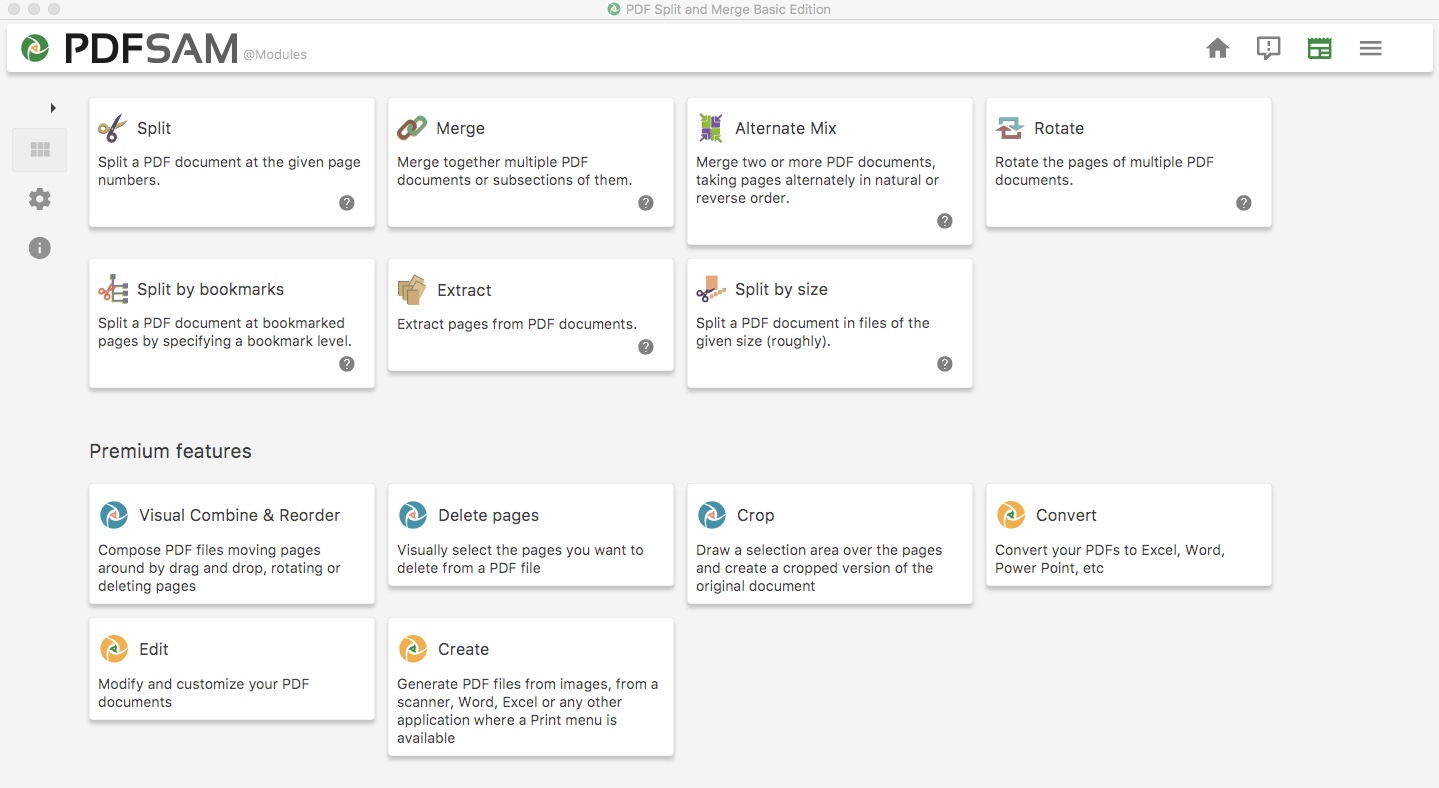The width and height of the screenshot is (1439, 788).
Task: Open settings gear in sidebar
Action: 40,199
